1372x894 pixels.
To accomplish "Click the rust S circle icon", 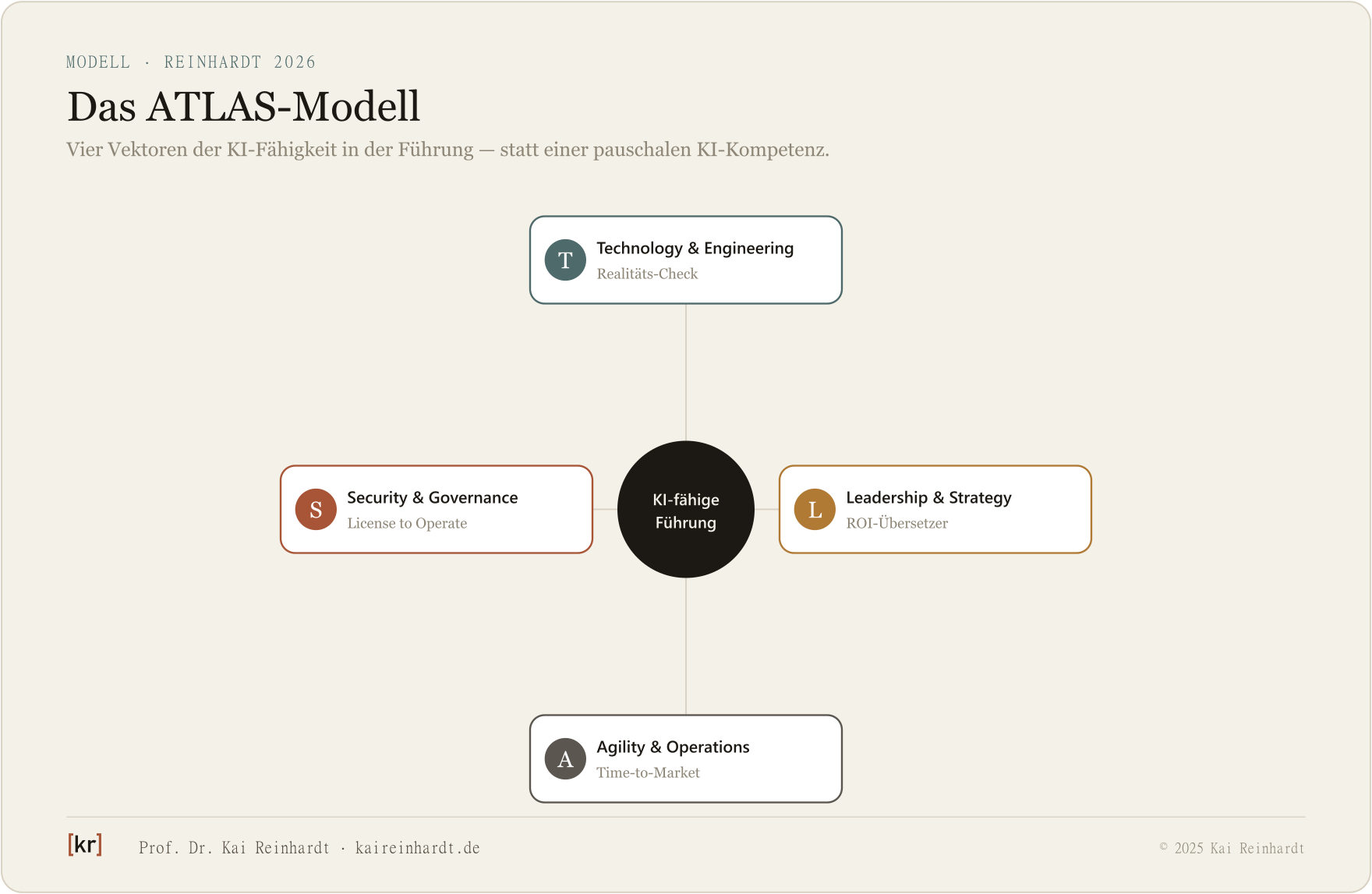I will 316,510.
